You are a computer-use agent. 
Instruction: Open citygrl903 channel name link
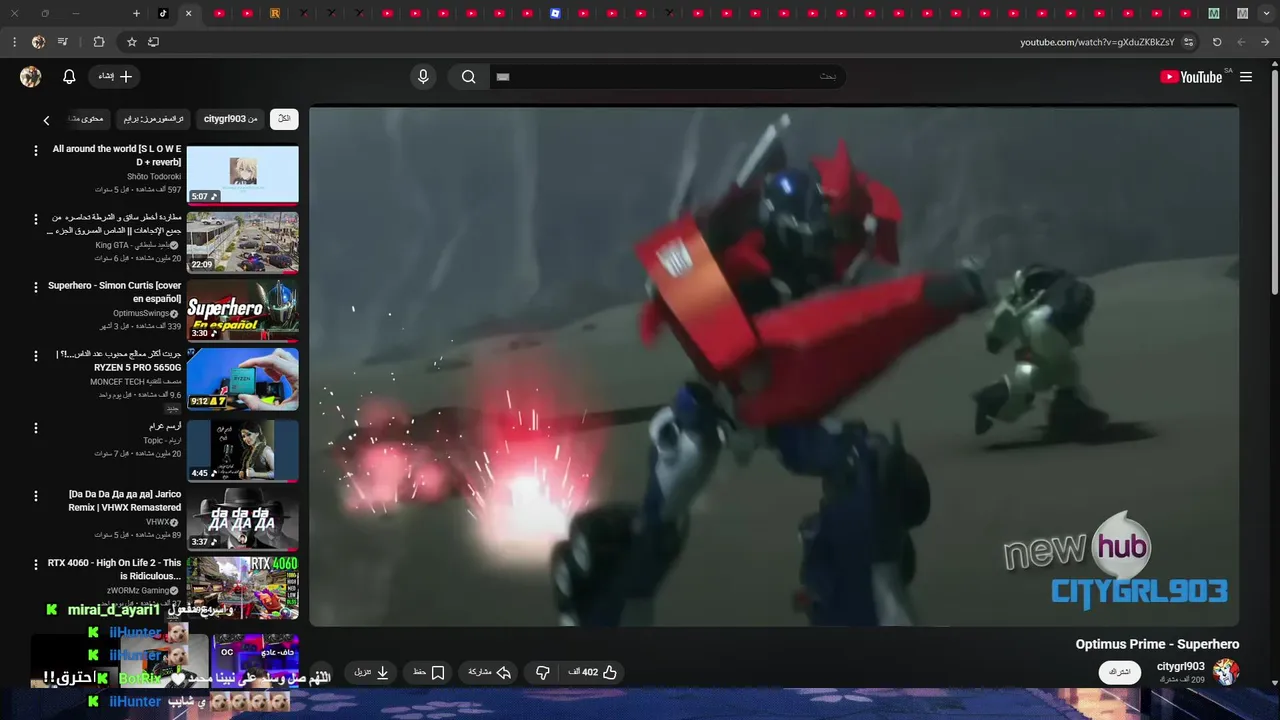coord(1180,666)
